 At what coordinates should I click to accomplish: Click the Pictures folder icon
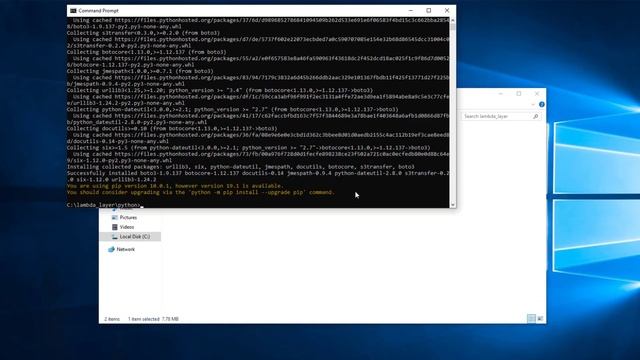(115, 218)
